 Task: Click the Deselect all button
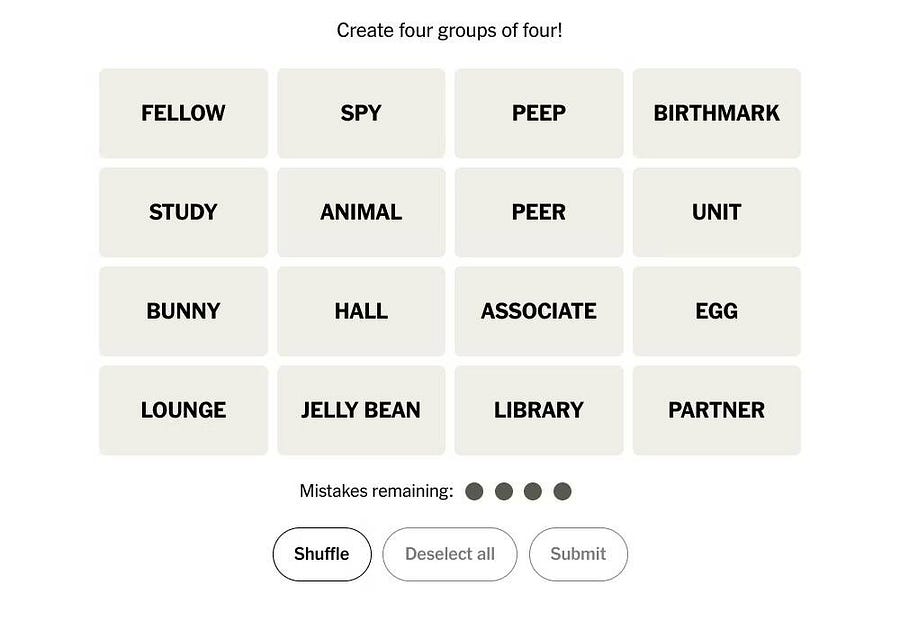pyautogui.click(x=449, y=554)
